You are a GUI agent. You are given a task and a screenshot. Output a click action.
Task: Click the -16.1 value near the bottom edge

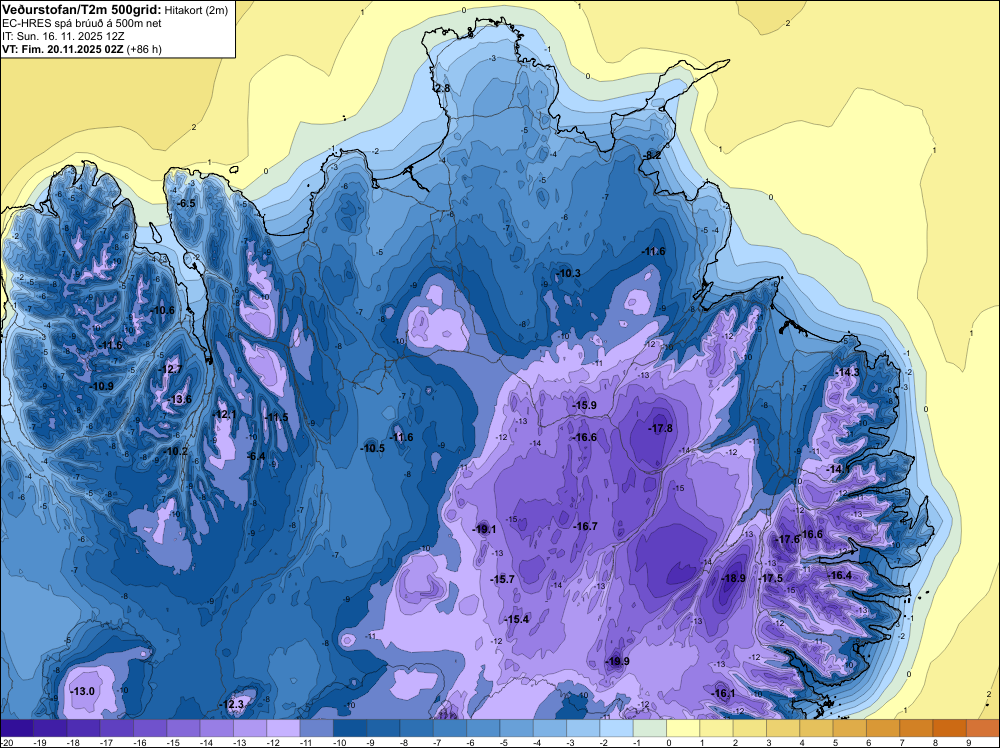(x=723, y=694)
